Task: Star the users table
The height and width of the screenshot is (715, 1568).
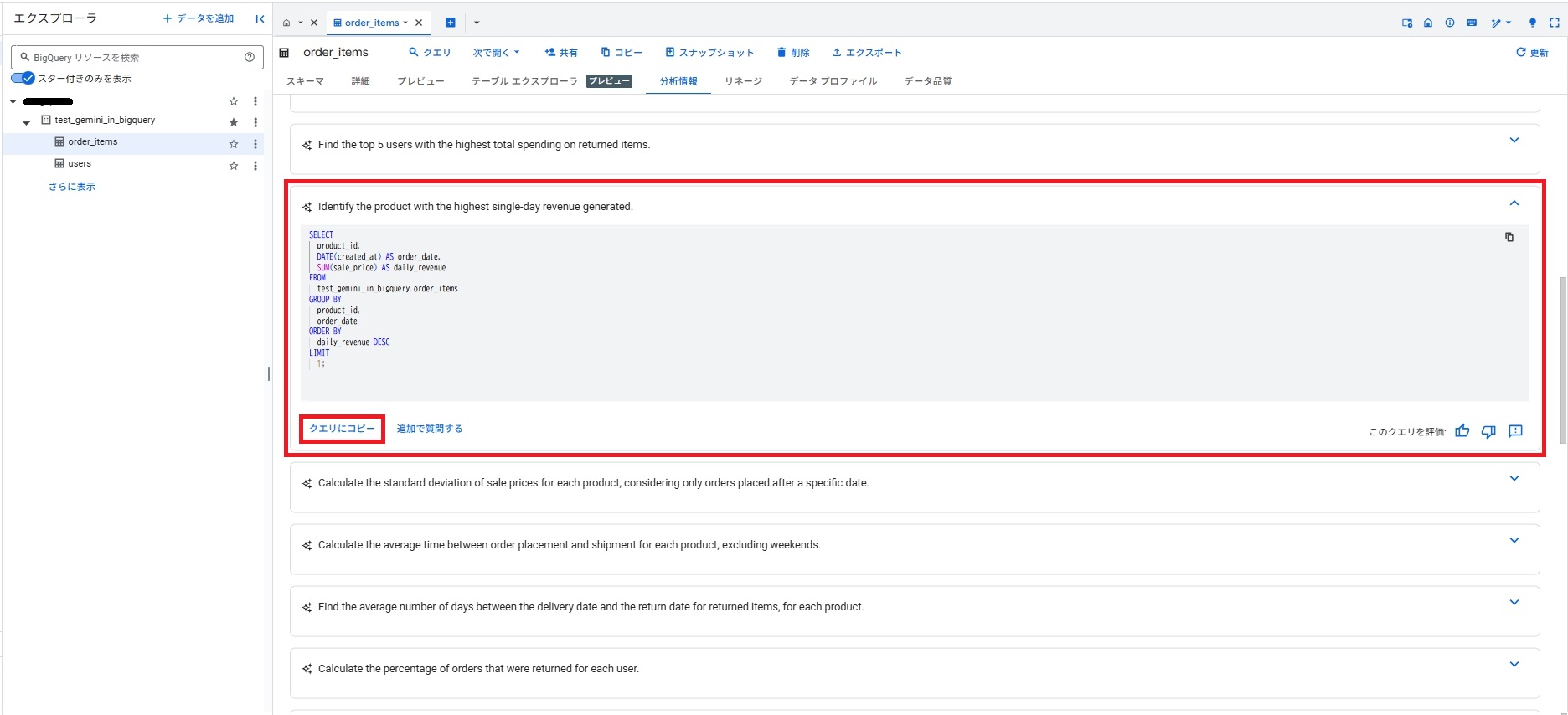Action: tap(234, 166)
